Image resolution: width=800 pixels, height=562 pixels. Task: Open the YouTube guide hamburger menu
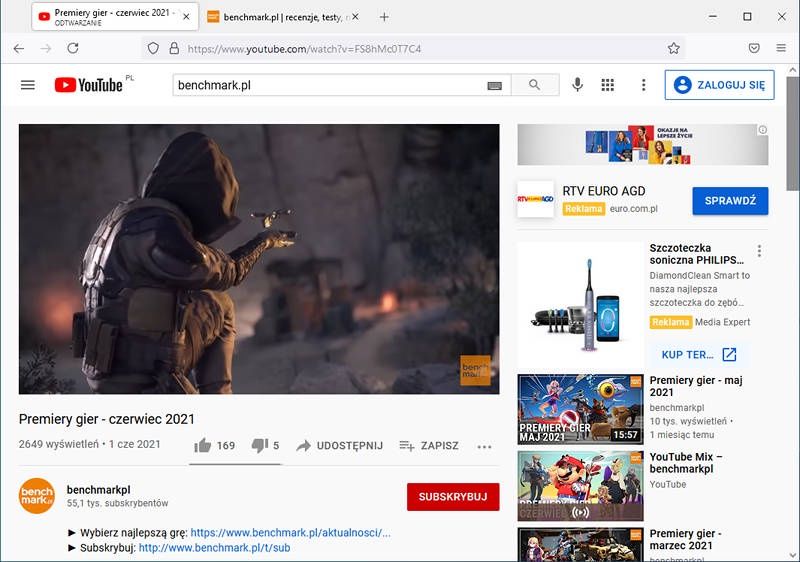28,85
